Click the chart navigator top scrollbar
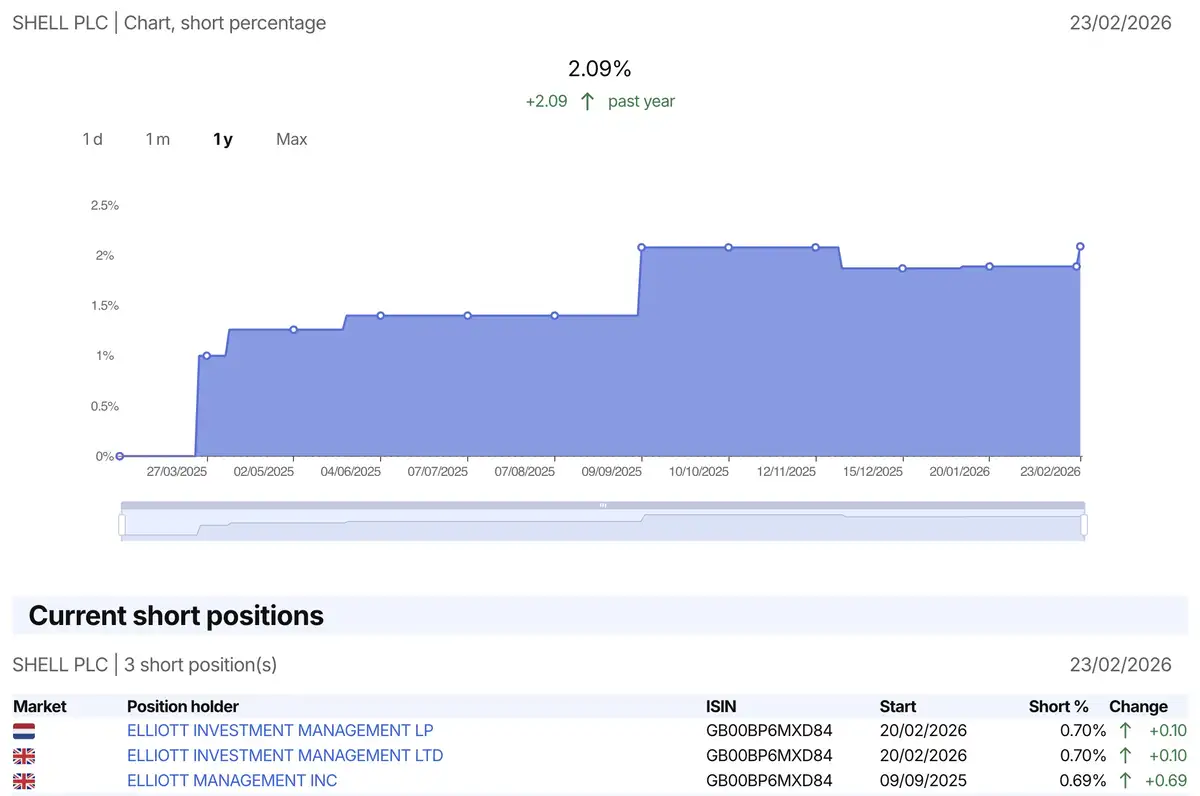 (602, 505)
